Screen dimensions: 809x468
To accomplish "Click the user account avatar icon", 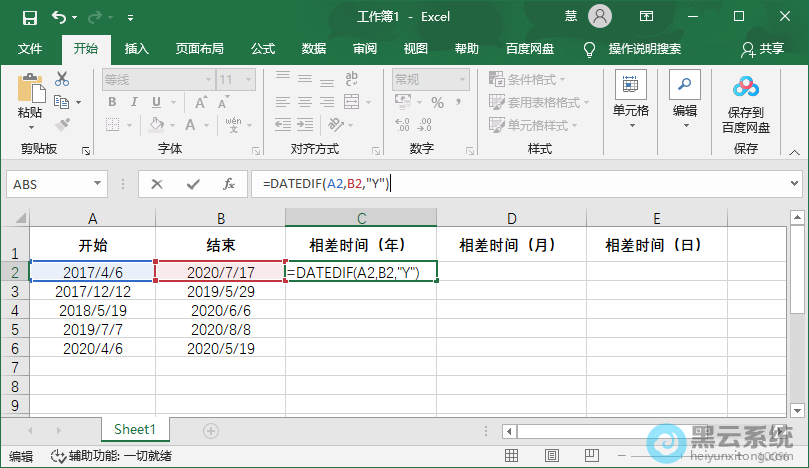I will tap(600, 17).
